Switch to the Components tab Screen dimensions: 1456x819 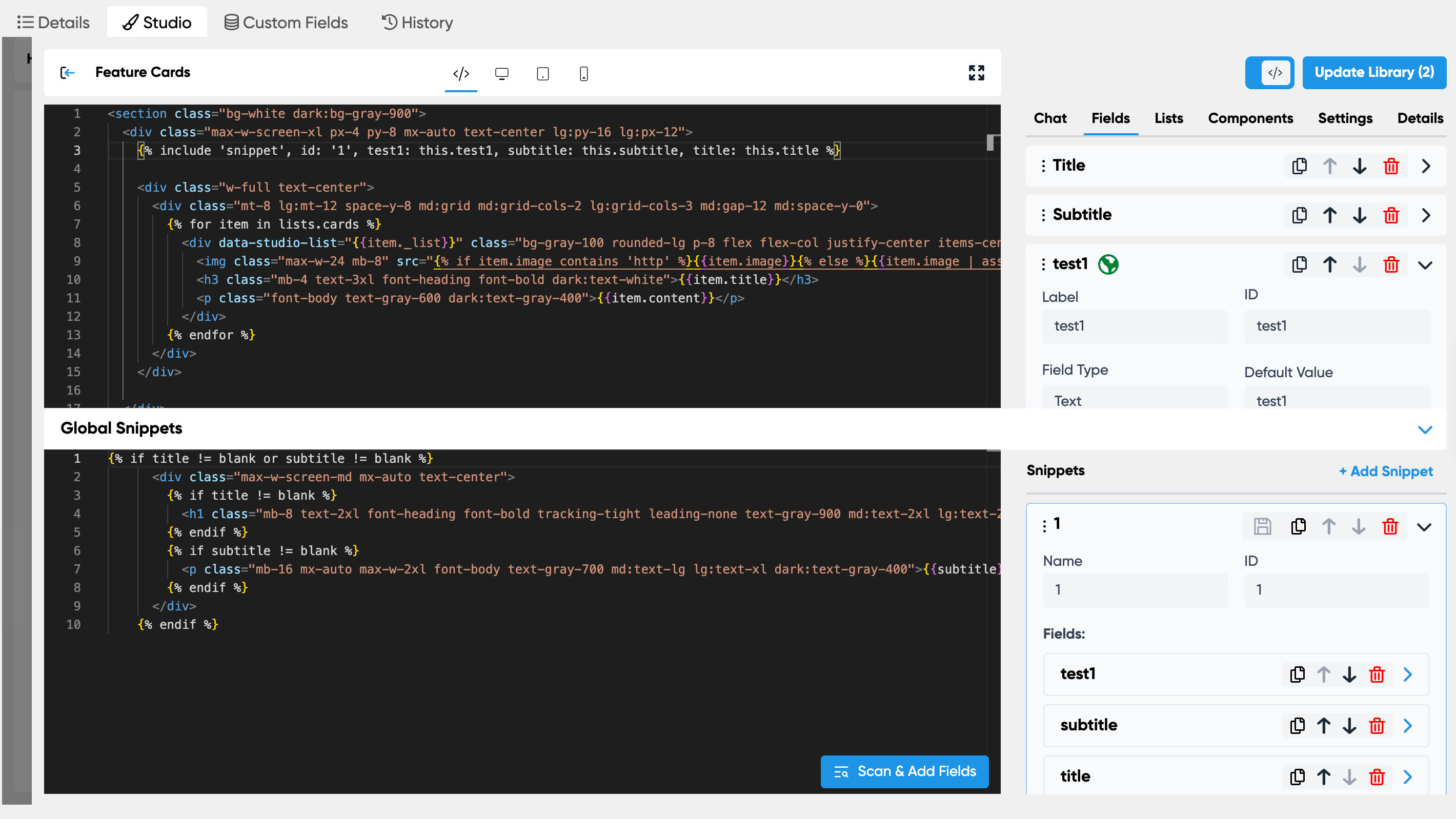1250,118
